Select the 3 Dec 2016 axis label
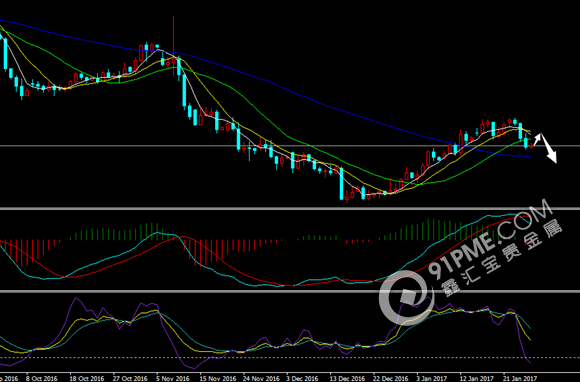Viewport: 580px width, 382px height. coord(302,378)
